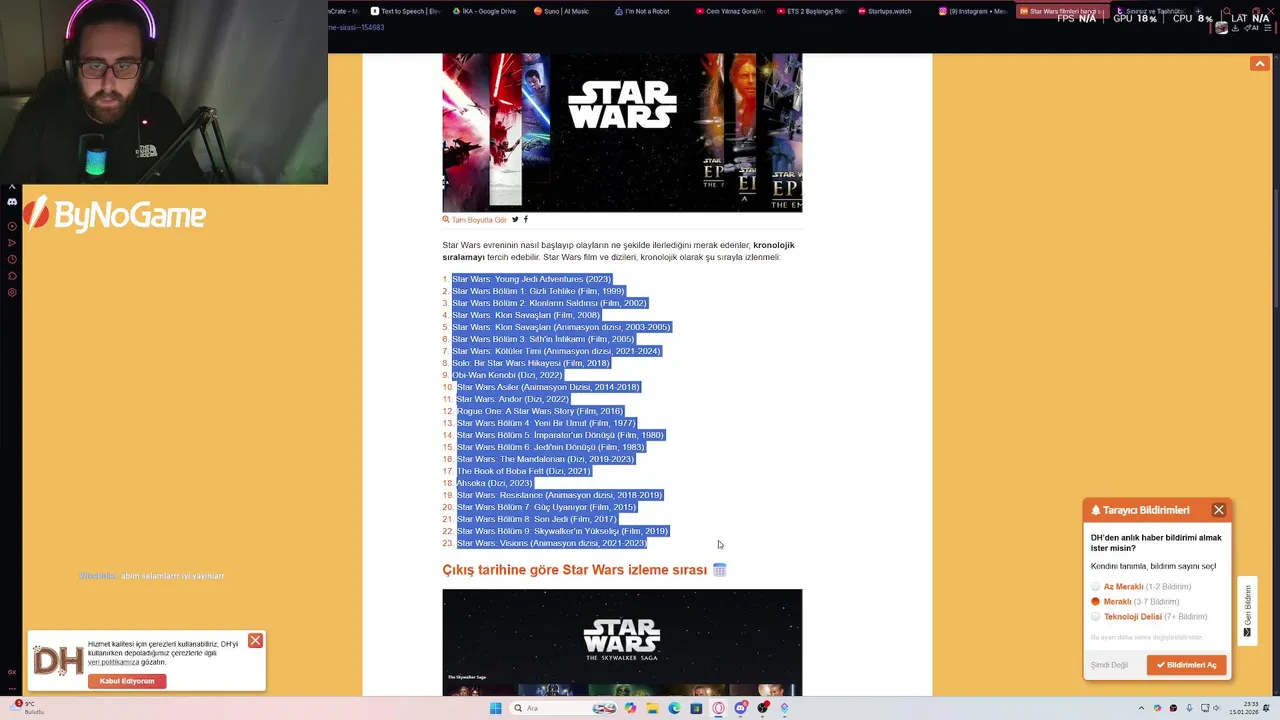The width and height of the screenshot is (1280, 720).
Task: Click the Star Wars header banner image
Action: click(x=622, y=132)
